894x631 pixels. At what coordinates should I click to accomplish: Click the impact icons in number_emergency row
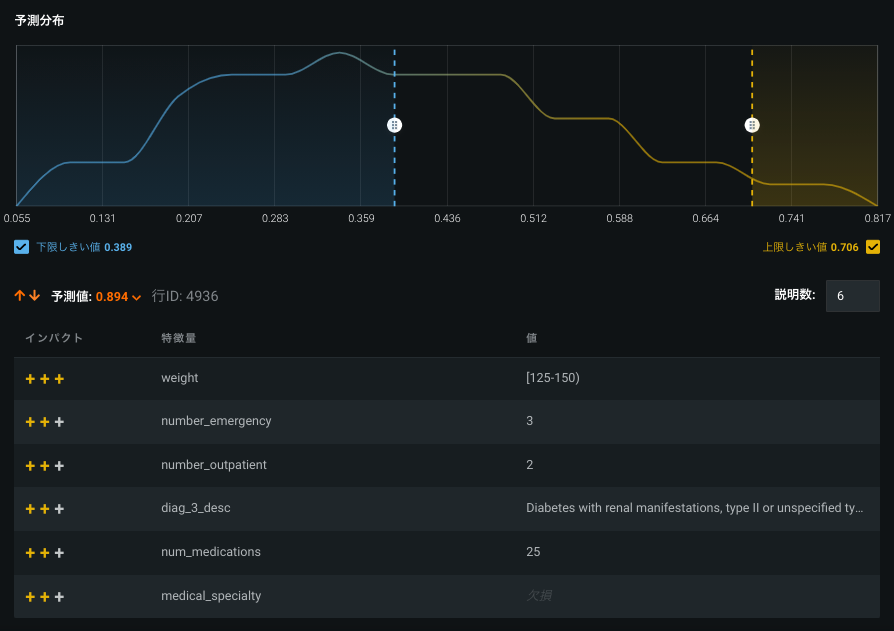pos(45,422)
